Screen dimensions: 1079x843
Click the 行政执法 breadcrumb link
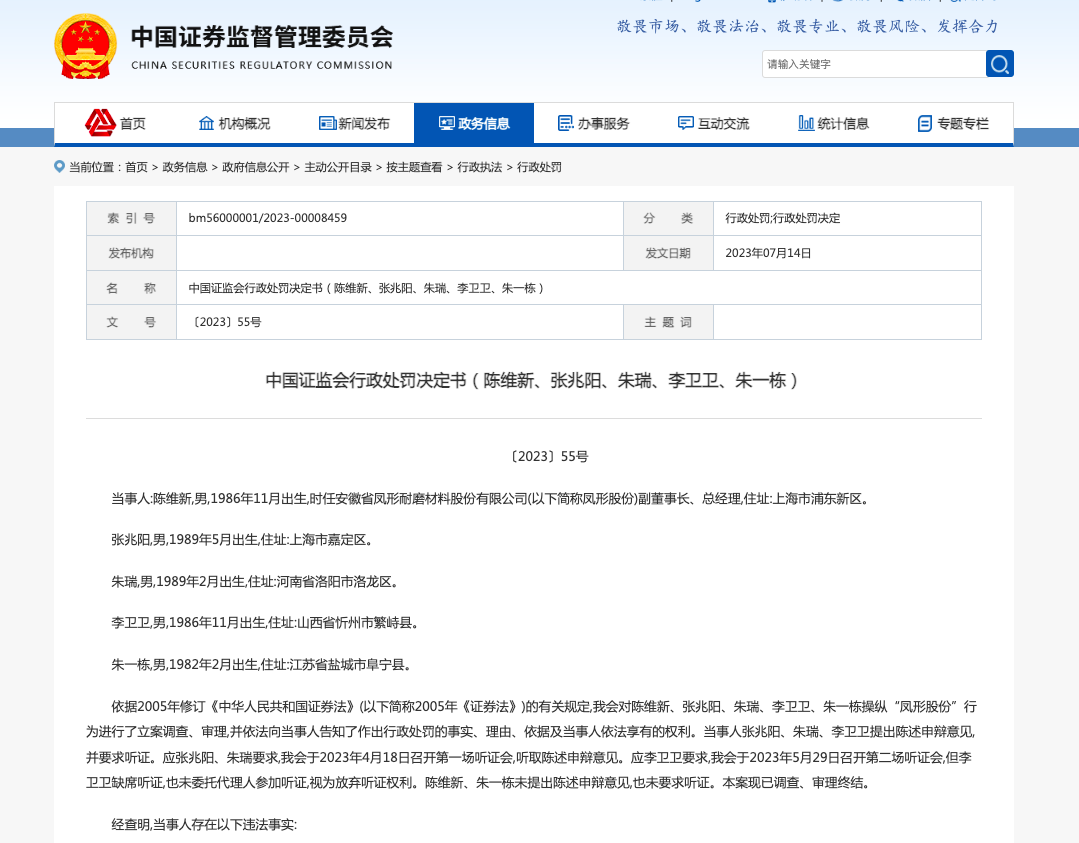(x=480, y=167)
